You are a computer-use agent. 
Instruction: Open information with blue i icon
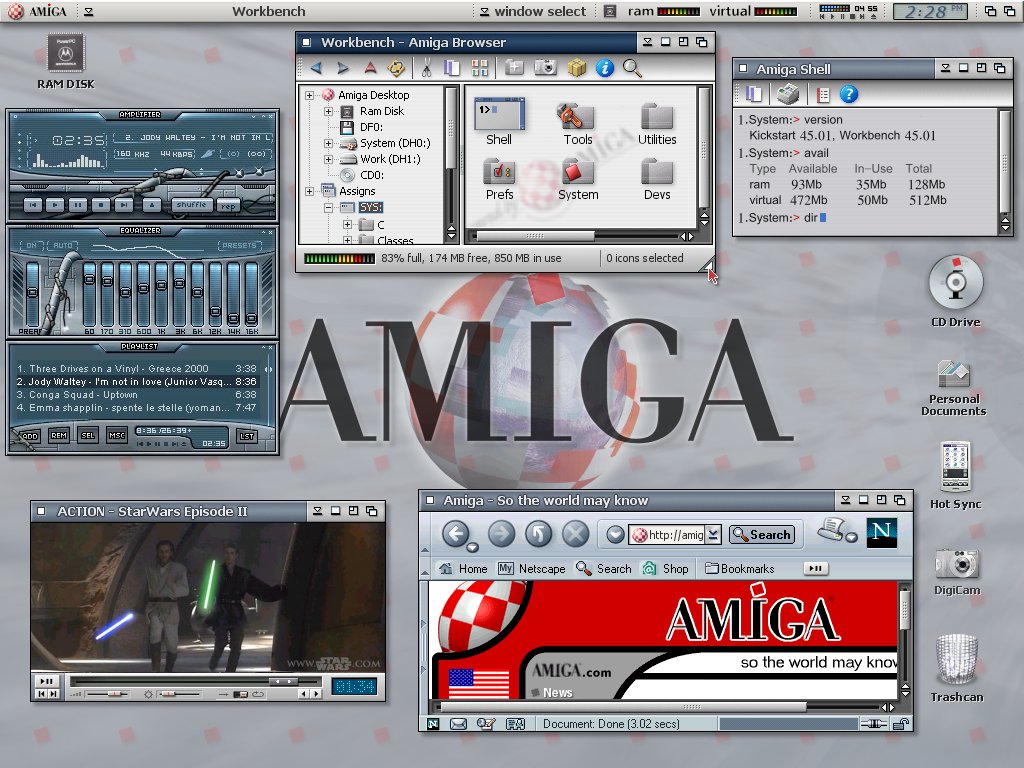tap(605, 68)
